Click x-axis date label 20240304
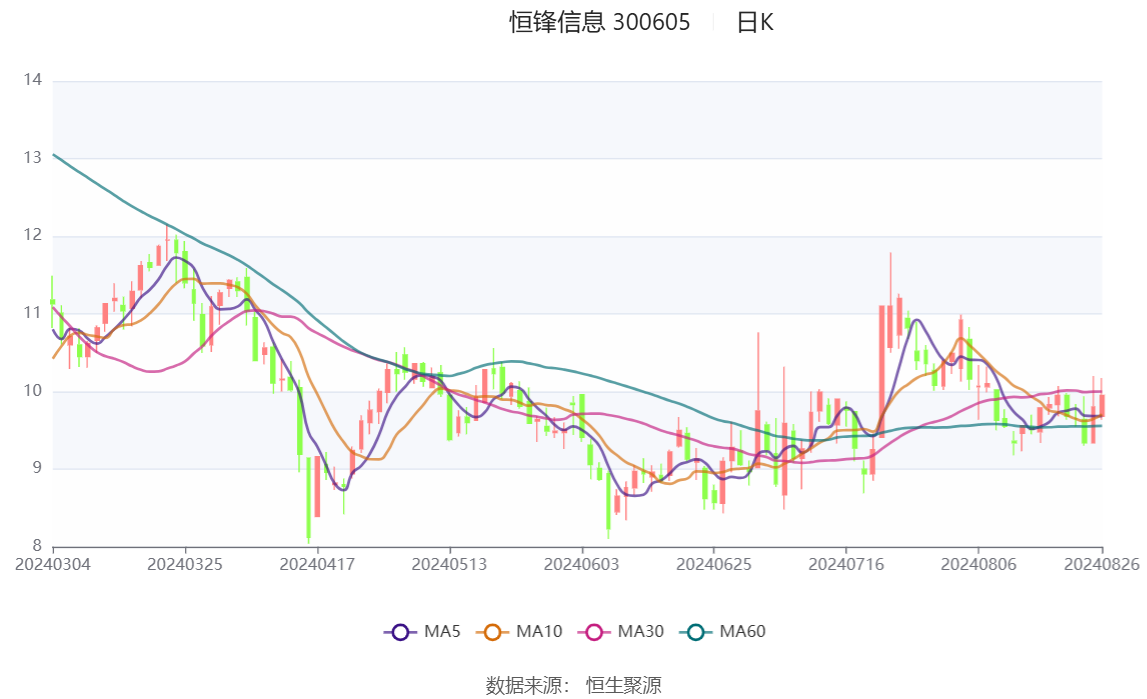1147x699 pixels. tap(53, 564)
